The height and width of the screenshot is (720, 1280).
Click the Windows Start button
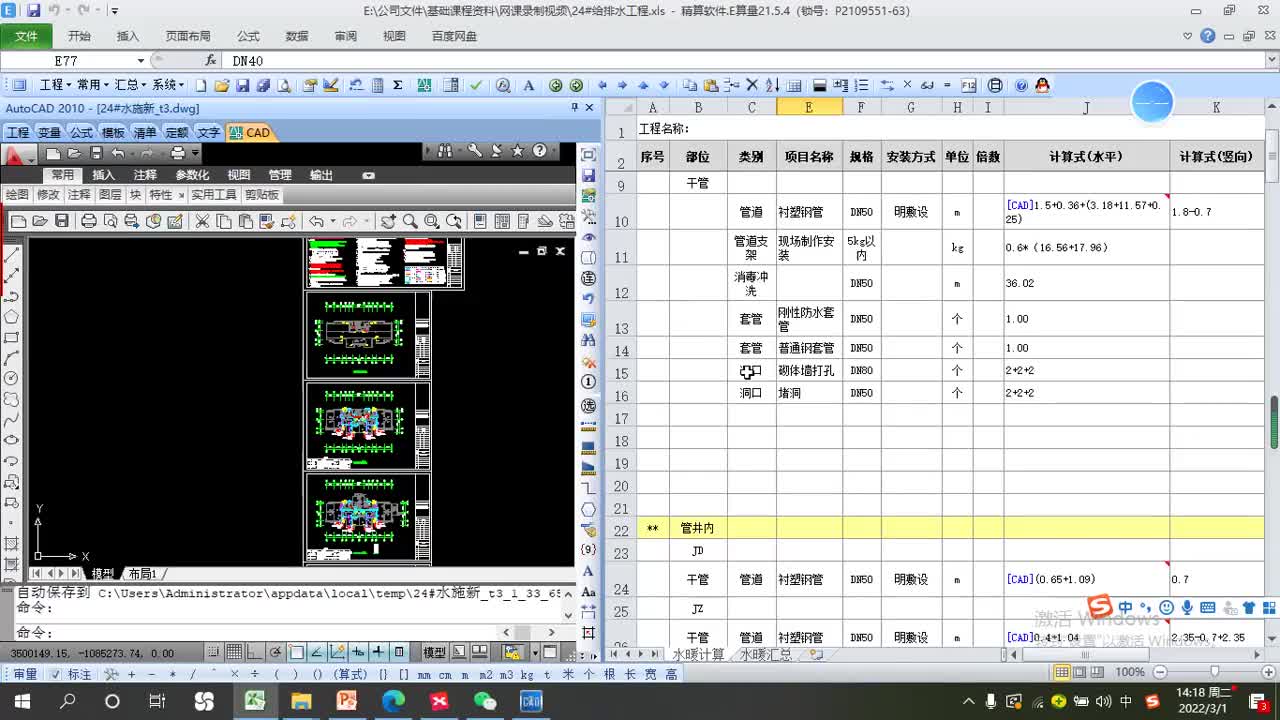point(22,701)
